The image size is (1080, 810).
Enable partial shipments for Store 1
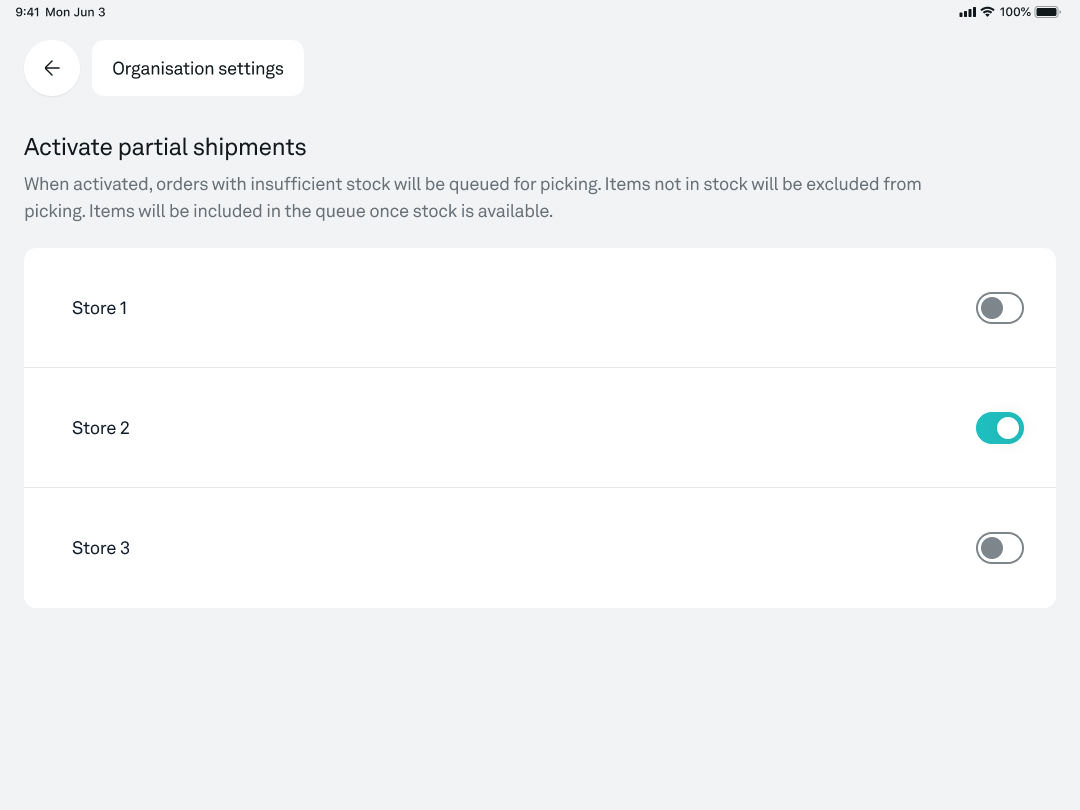(999, 308)
